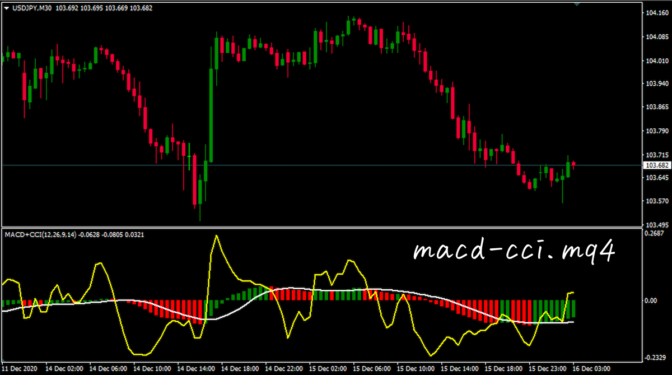This screenshot has height=375, width=672.
Task: Click the USDJPY,M30 symbol title text
Action: click(32, 8)
